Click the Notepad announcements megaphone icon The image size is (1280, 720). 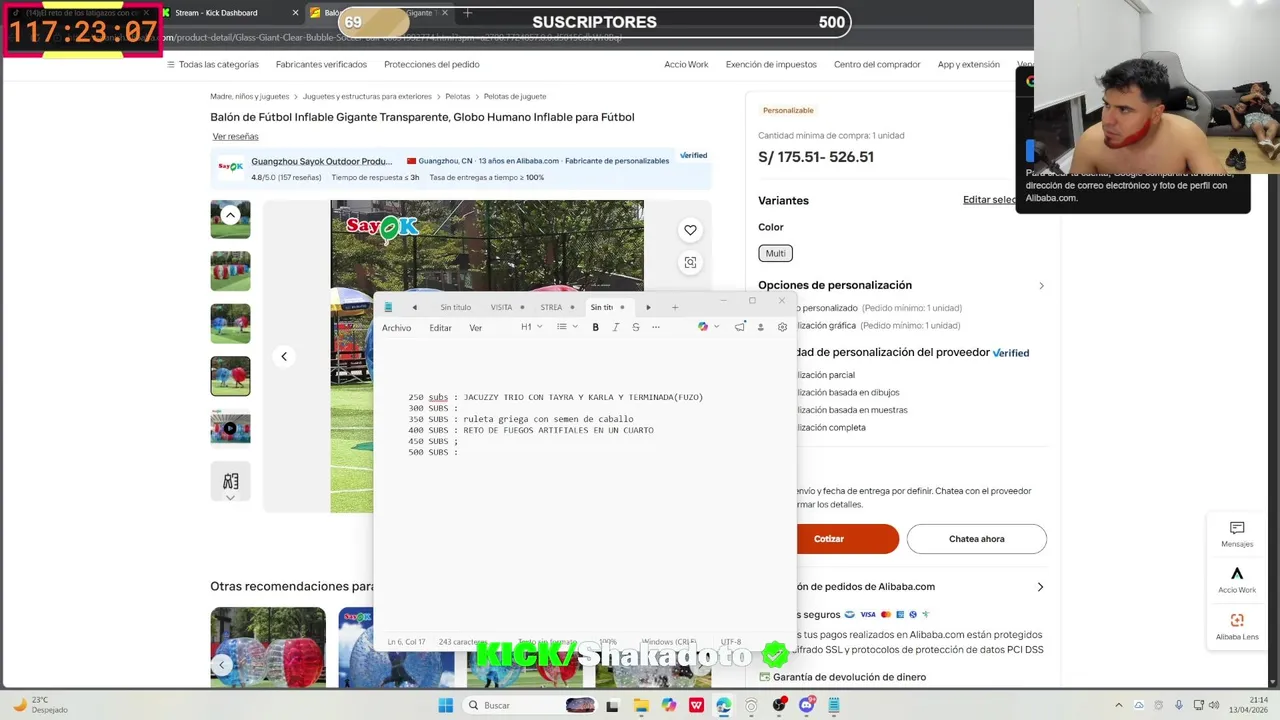coord(740,327)
